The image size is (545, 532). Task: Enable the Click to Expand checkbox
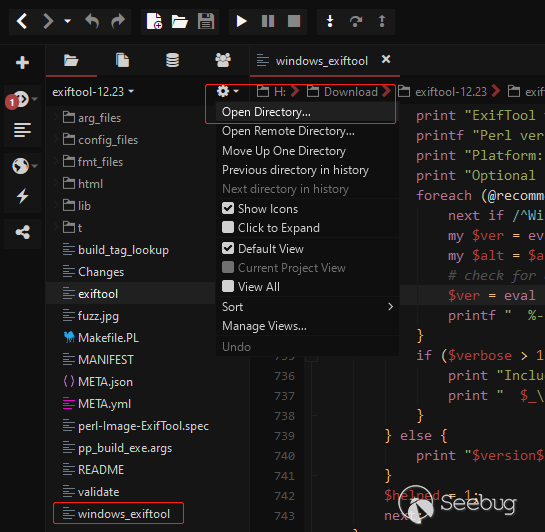[228, 228]
